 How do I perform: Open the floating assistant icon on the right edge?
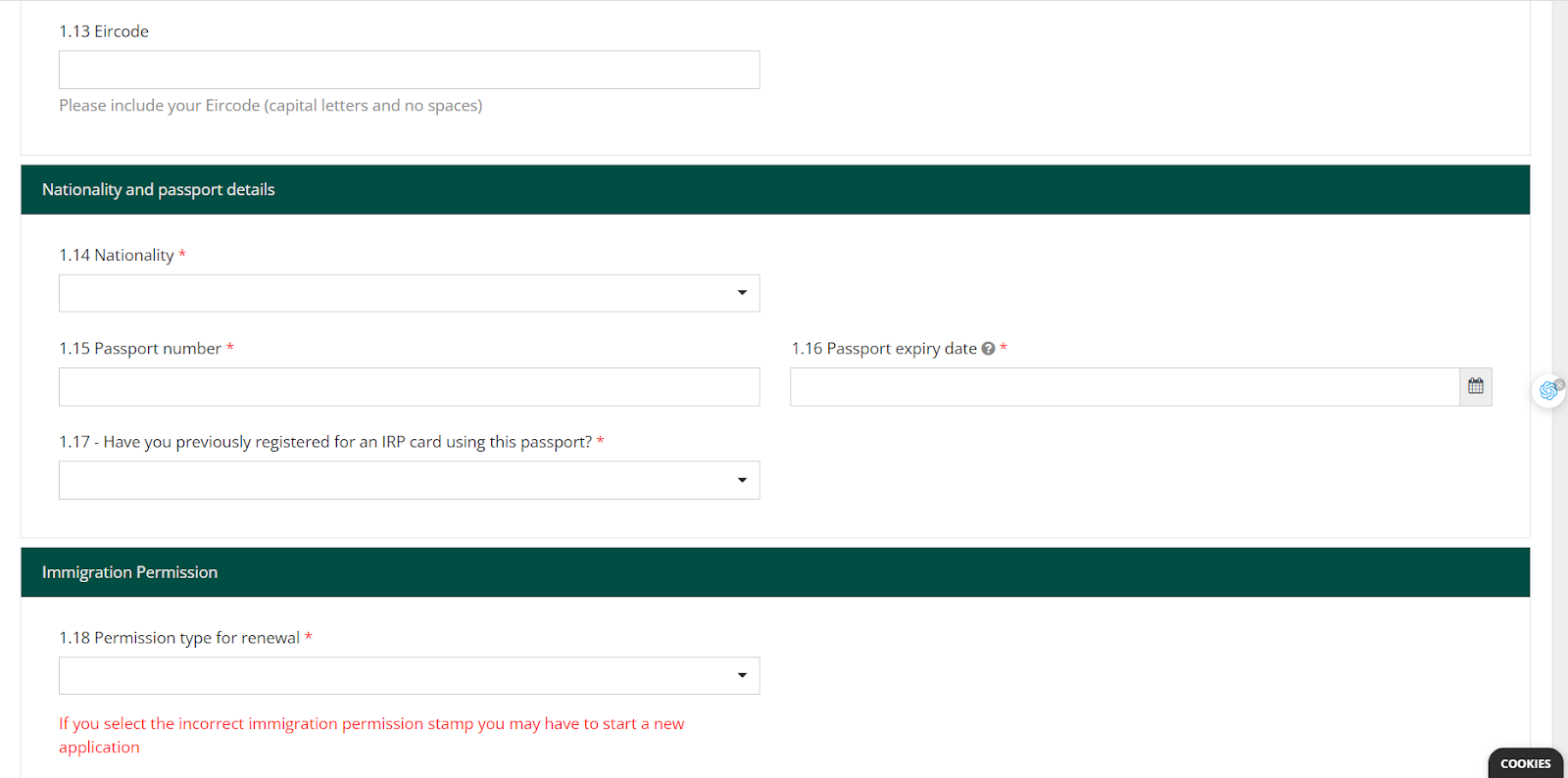pyautogui.click(x=1549, y=390)
